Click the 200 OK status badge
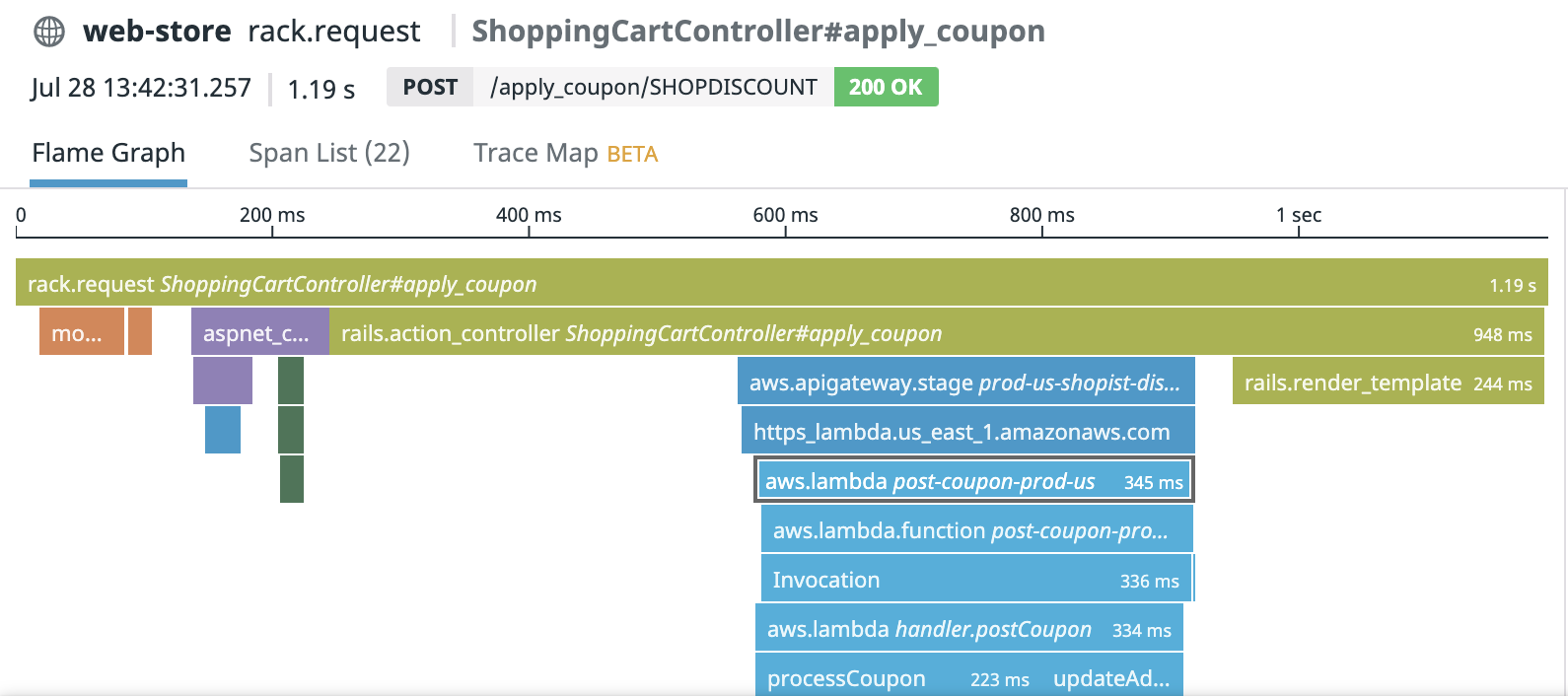The image size is (1568, 696). click(886, 87)
